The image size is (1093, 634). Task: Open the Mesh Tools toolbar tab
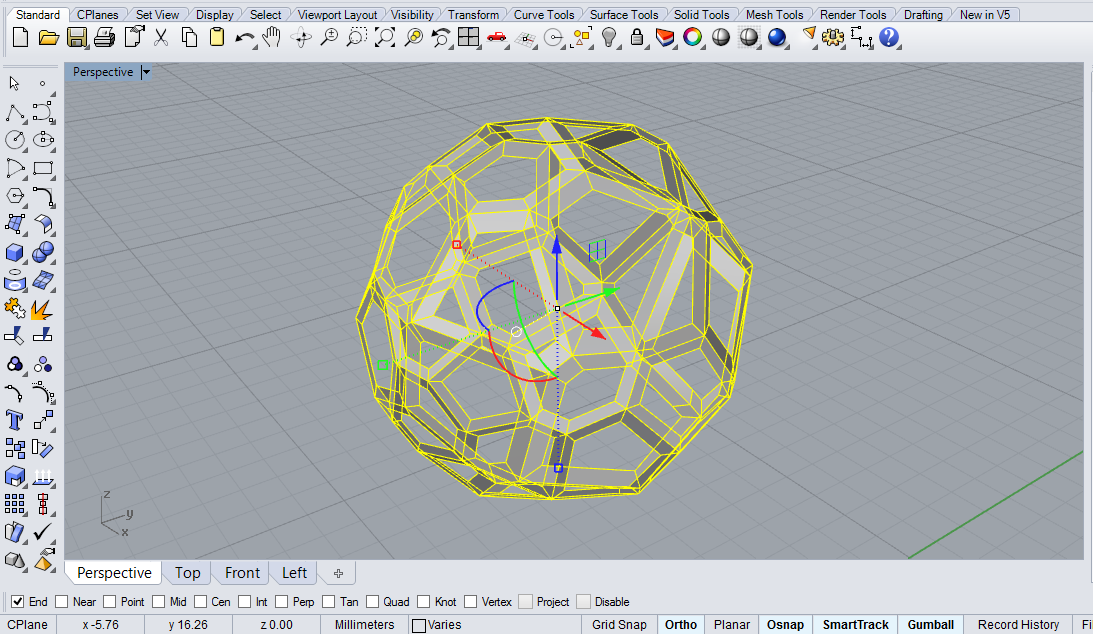(774, 15)
